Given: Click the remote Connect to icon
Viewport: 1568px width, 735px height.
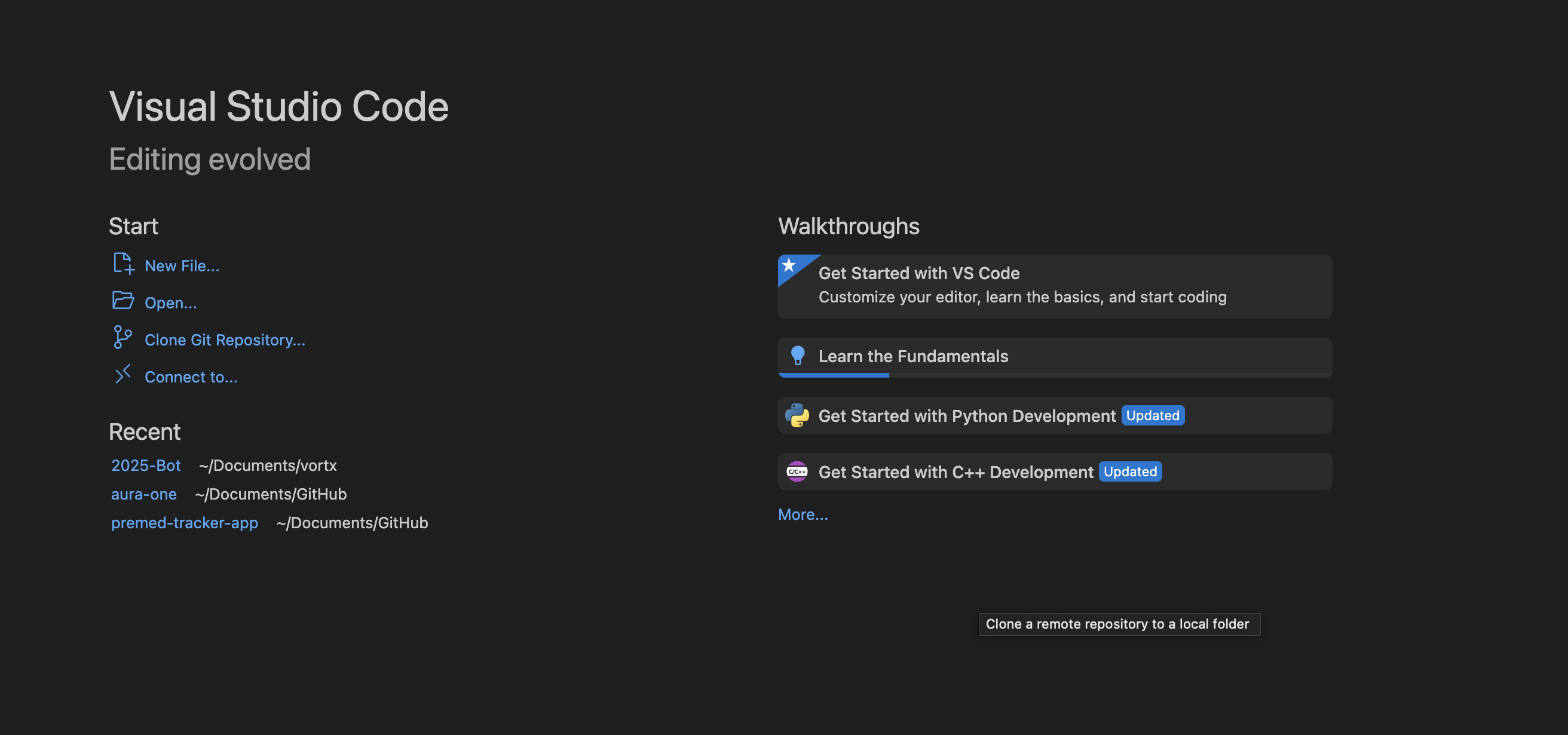Looking at the screenshot, I should pos(123,374).
